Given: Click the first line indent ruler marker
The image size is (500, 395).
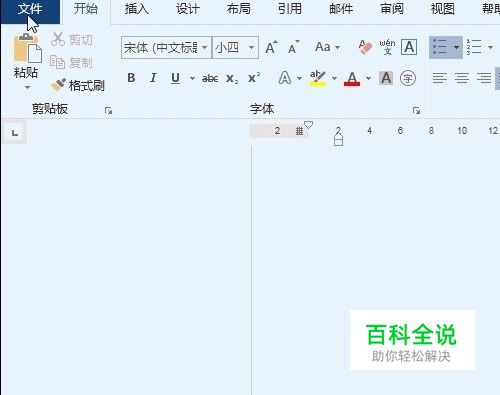Looking at the screenshot, I should pos(309,125).
